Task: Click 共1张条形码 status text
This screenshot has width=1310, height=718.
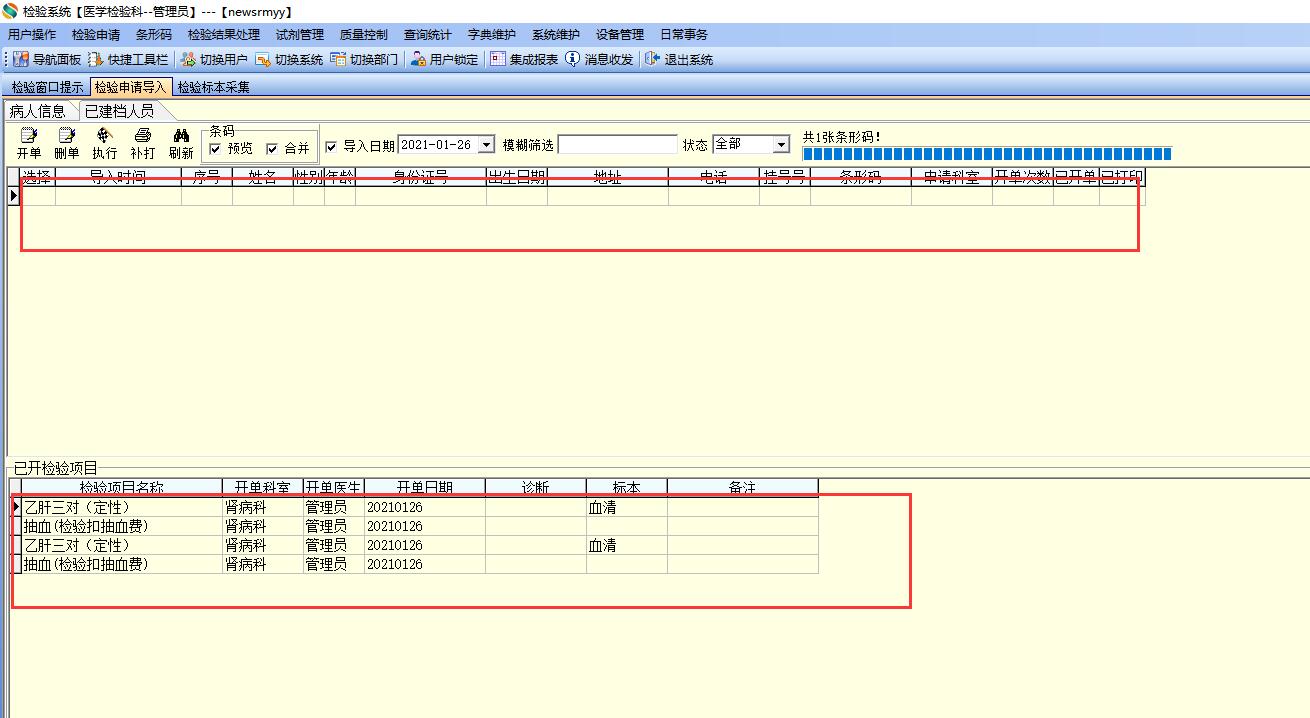Action: pos(842,137)
